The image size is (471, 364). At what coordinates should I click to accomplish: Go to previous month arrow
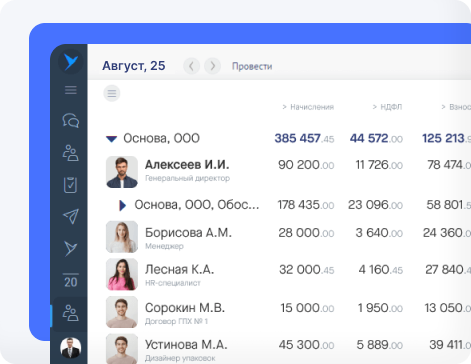pyautogui.click(x=191, y=66)
